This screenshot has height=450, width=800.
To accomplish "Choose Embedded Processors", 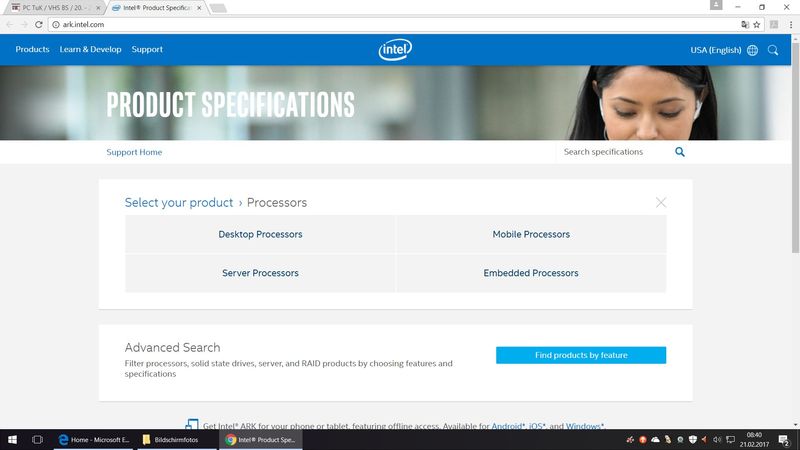I will 531,273.
